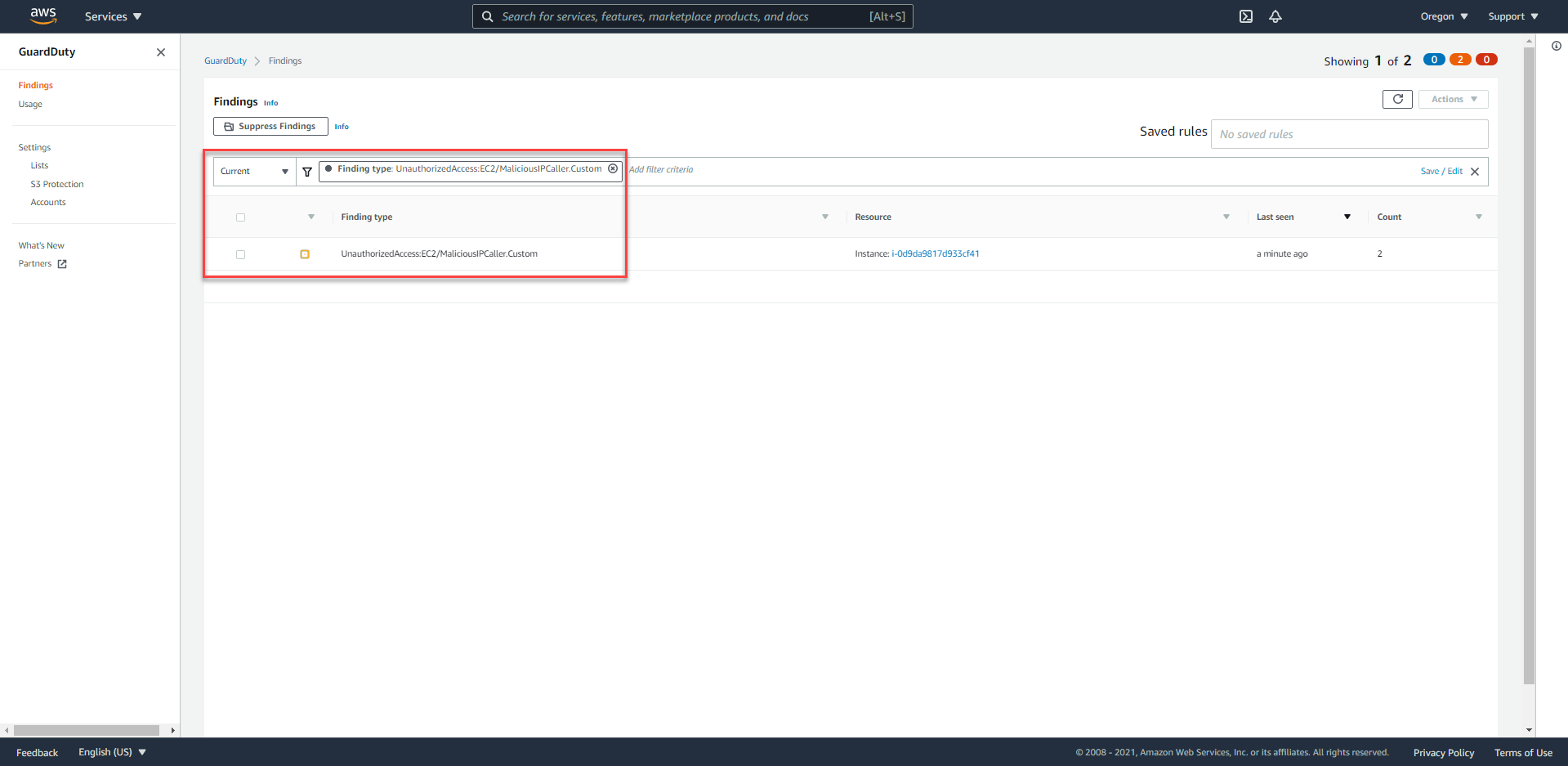The image size is (1568, 766).
Task: Open the notifications bell icon
Action: (x=1275, y=16)
